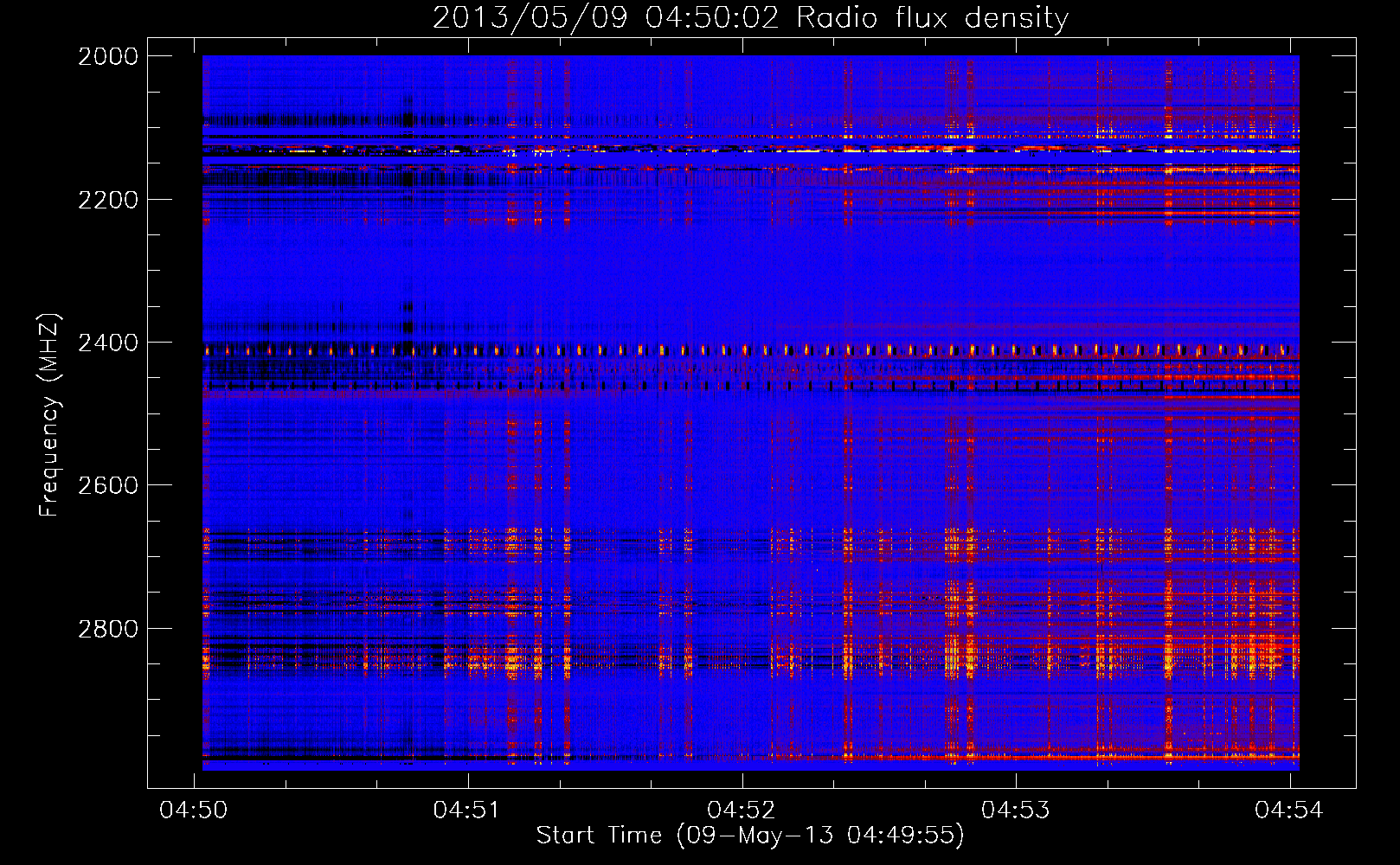This screenshot has height=865, width=1400.
Task: Click the 04:53 time tick label
Action: pyautogui.click(x=1015, y=810)
